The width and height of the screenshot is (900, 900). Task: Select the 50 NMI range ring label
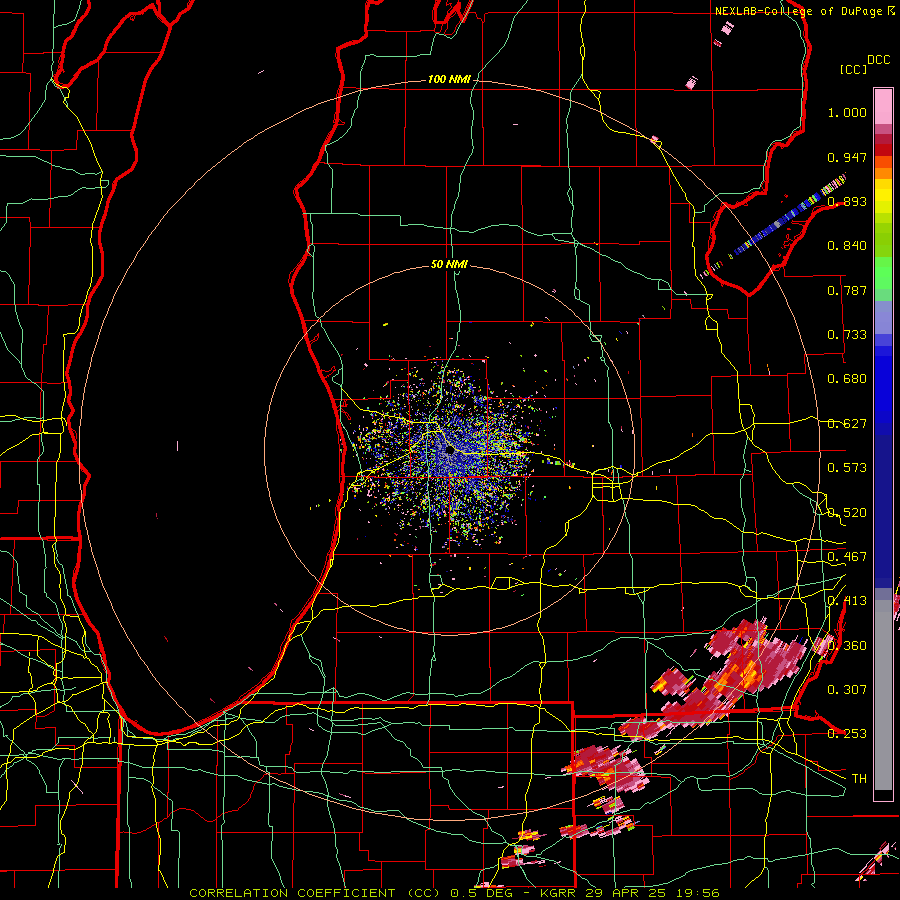(x=449, y=264)
